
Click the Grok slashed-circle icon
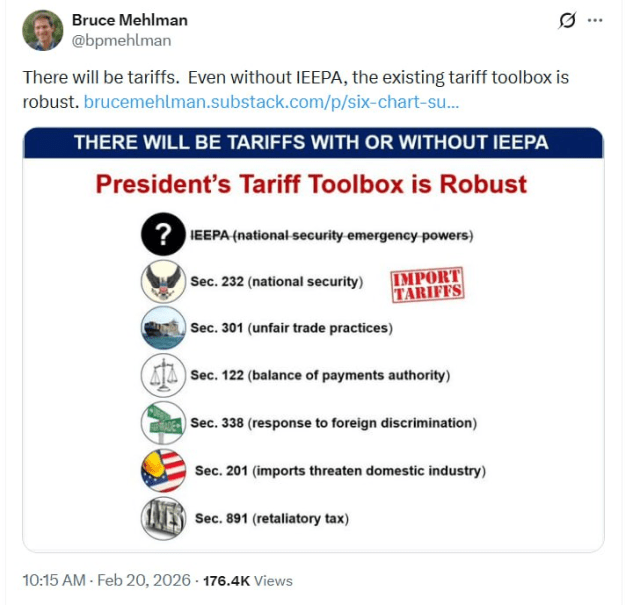tap(567, 20)
